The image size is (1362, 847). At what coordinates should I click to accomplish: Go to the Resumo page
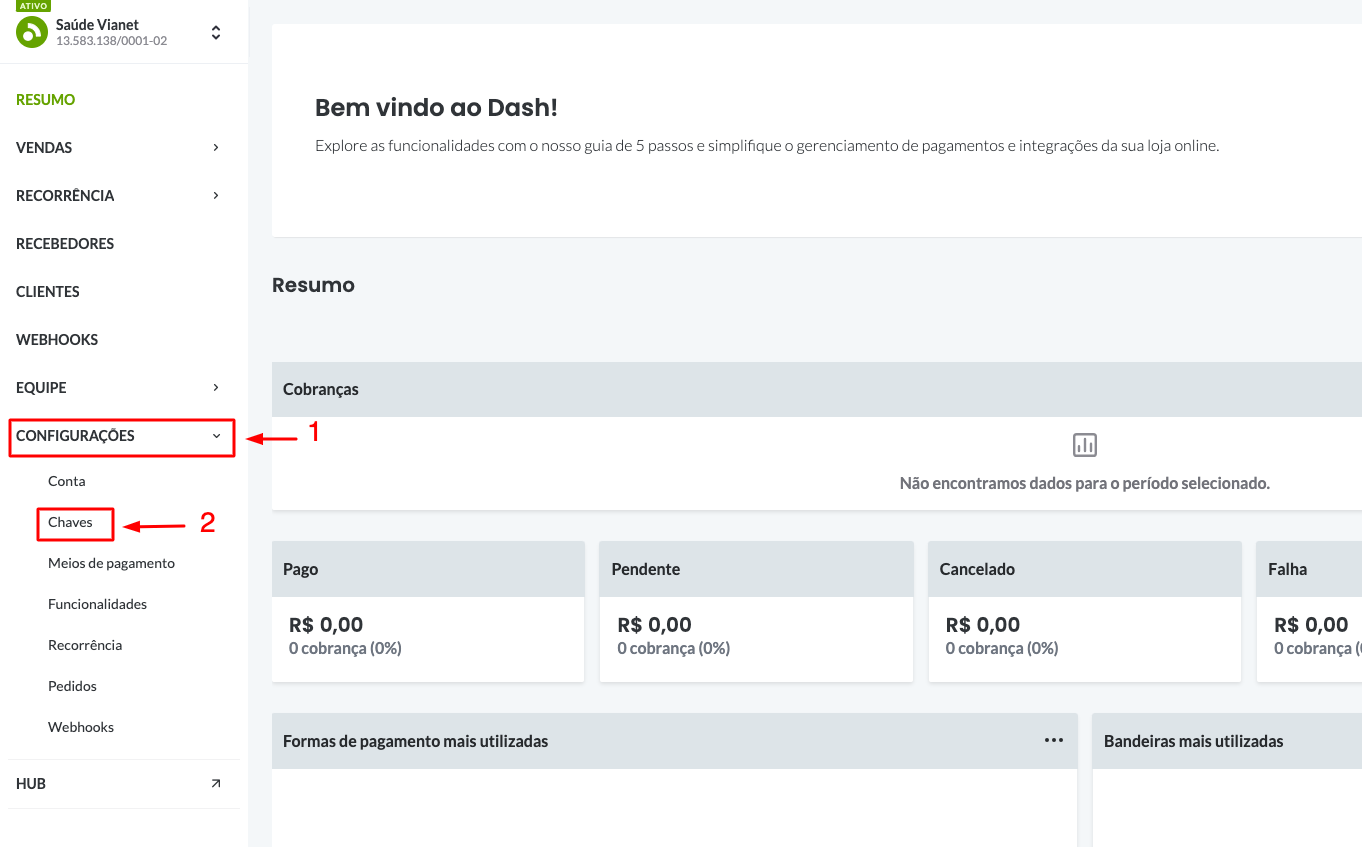point(46,100)
